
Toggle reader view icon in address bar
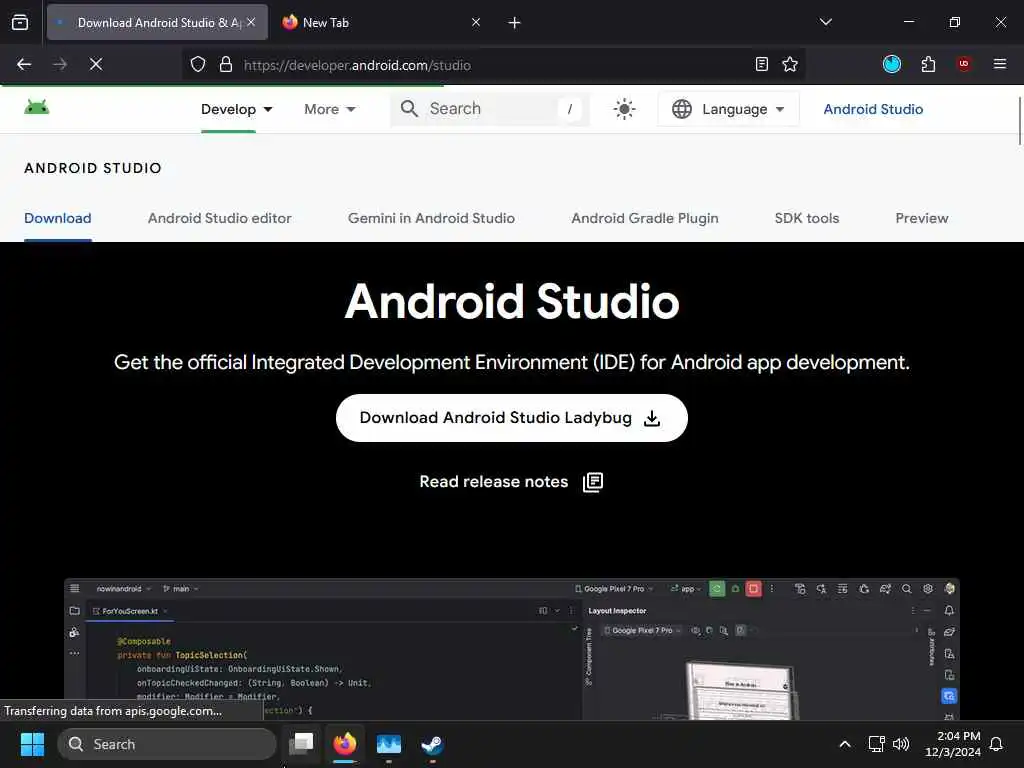point(761,64)
